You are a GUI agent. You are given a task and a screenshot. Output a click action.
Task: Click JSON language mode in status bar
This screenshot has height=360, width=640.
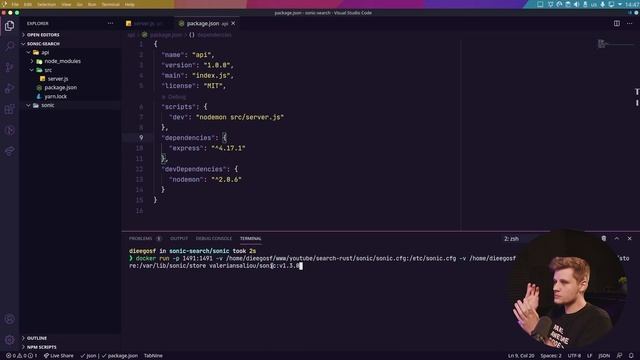pyautogui.click(x=604, y=356)
